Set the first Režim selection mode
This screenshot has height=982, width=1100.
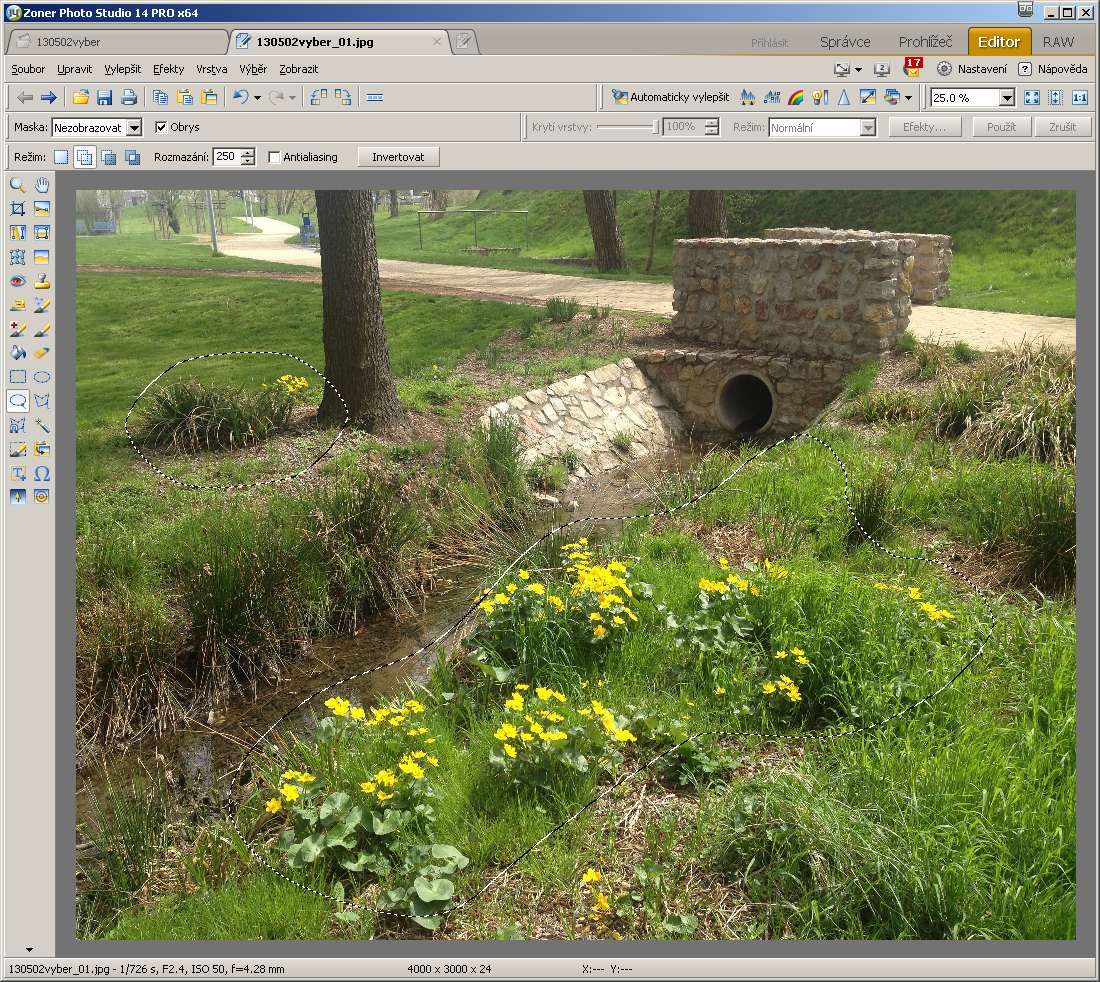tap(61, 157)
